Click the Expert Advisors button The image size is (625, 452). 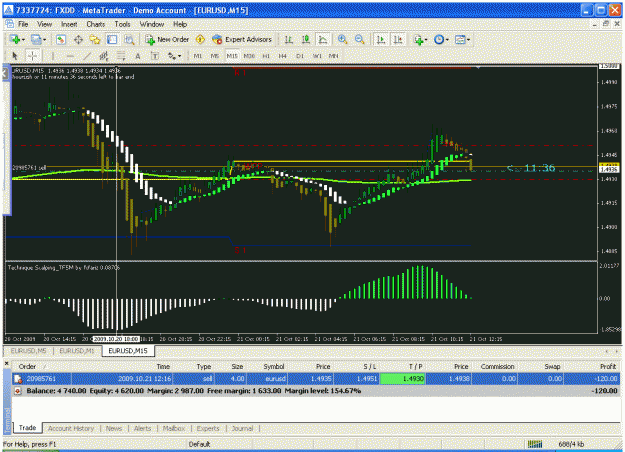point(242,39)
